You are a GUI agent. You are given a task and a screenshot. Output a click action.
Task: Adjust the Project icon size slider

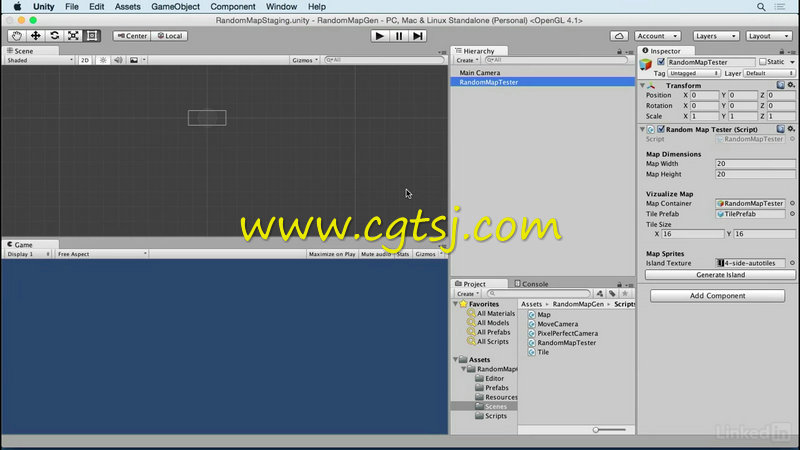click(x=595, y=430)
